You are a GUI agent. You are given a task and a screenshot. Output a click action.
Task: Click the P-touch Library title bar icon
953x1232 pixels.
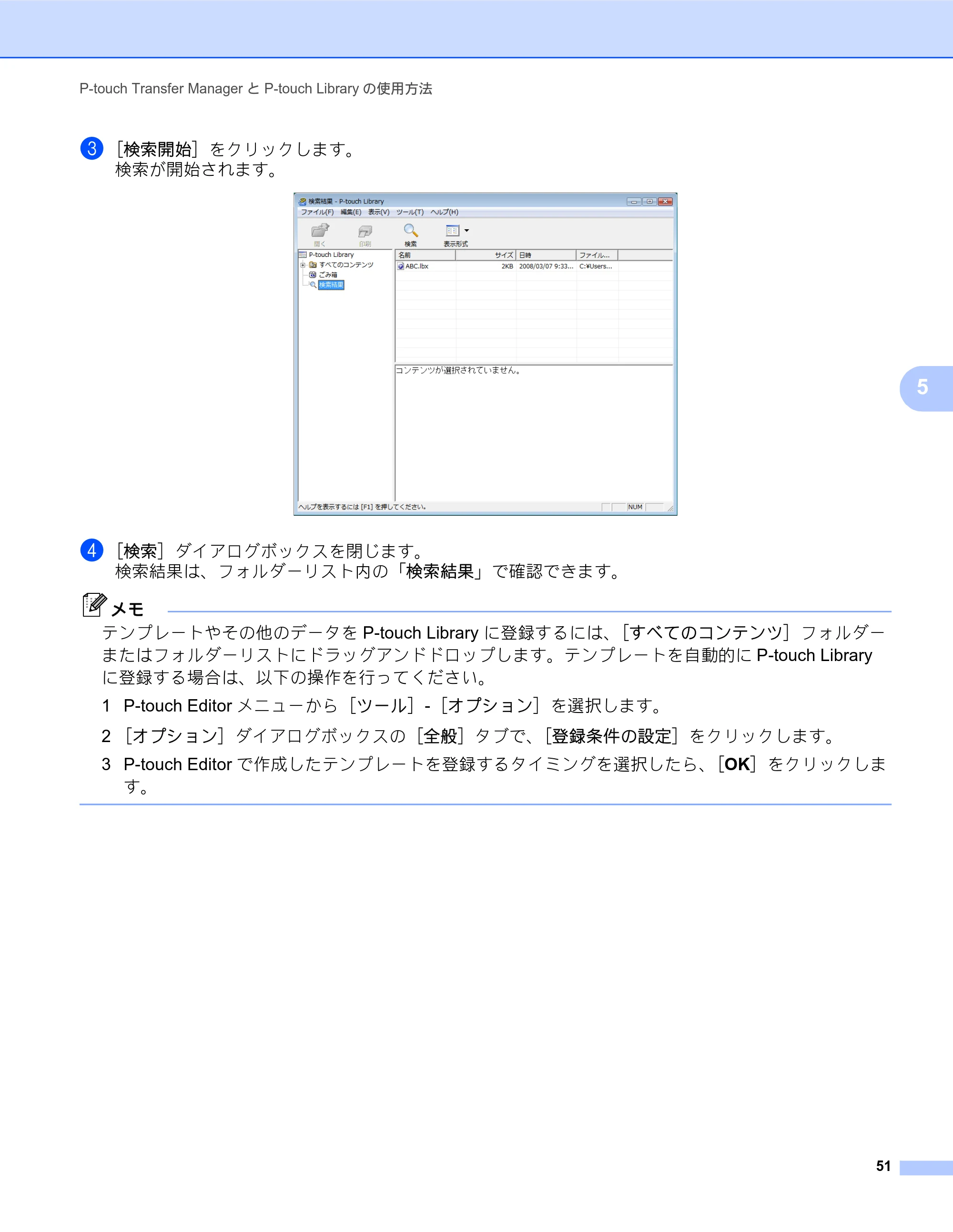click(x=303, y=202)
